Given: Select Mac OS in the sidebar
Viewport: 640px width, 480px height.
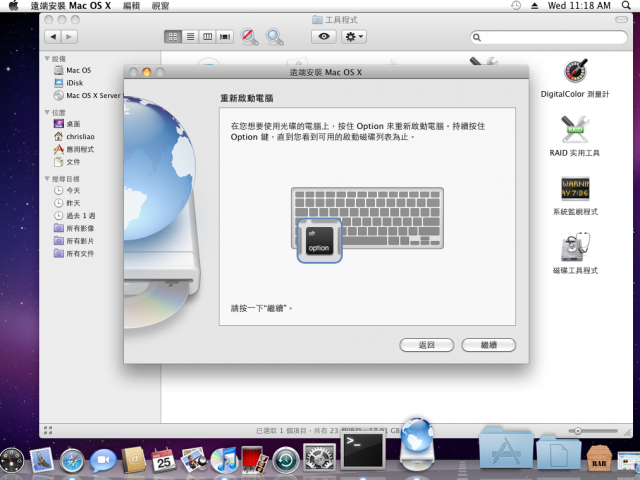Looking at the screenshot, I should [73, 70].
